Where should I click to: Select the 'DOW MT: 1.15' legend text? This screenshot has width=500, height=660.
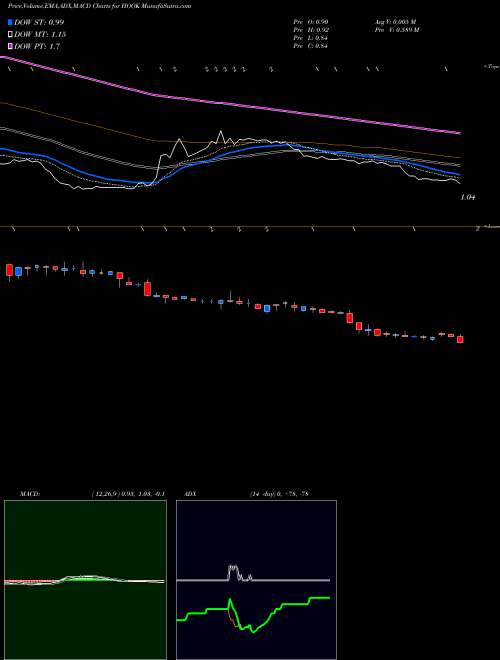click(x=40, y=35)
